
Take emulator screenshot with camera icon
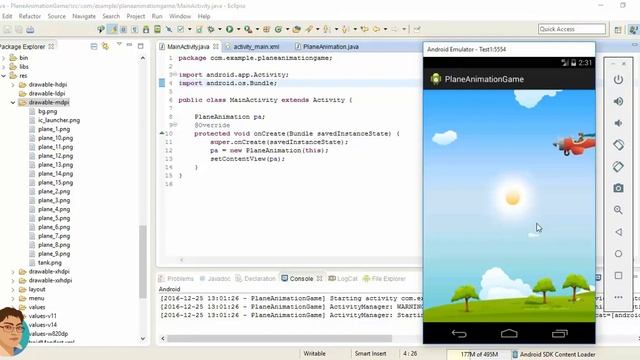pyautogui.click(x=618, y=188)
